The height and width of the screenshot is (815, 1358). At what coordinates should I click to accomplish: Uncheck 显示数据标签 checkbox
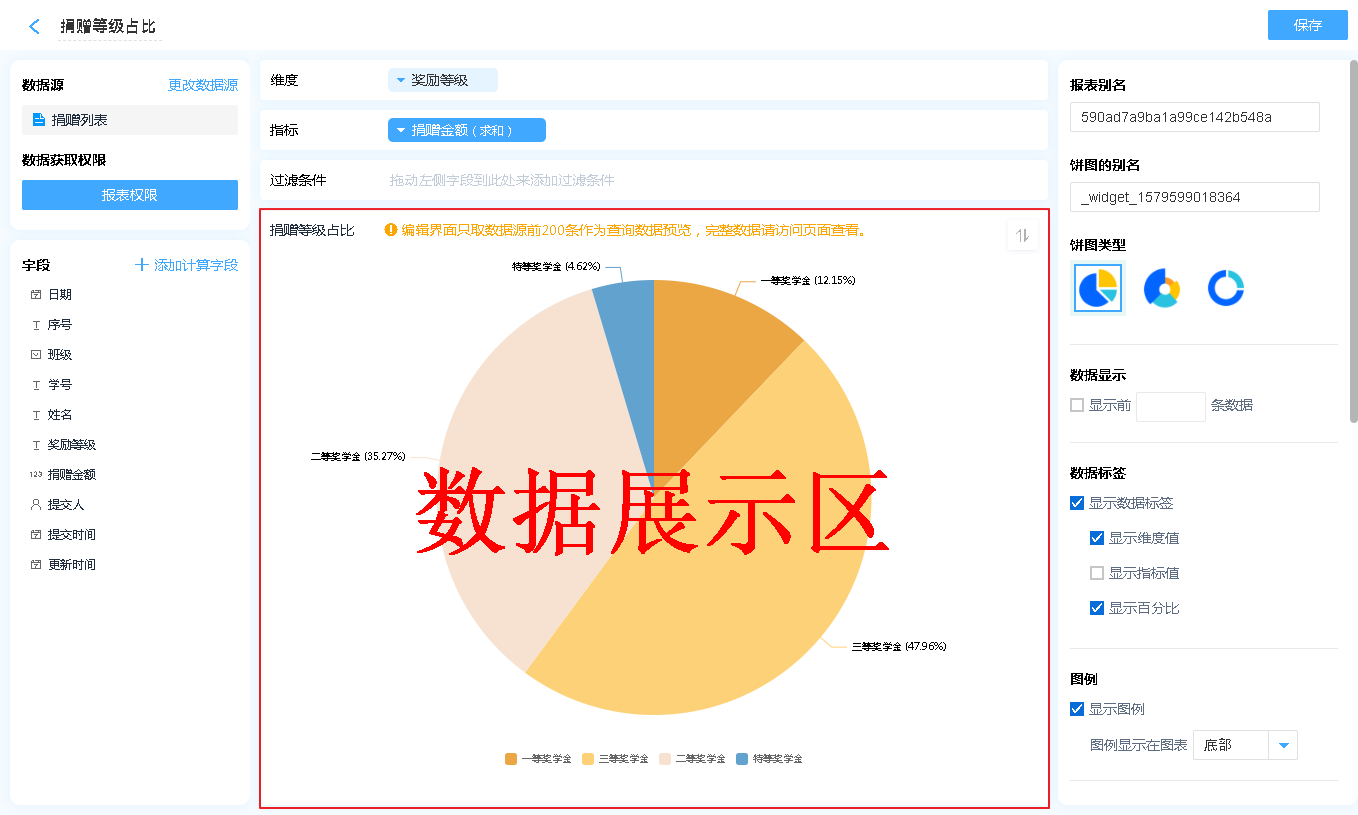(x=1077, y=503)
